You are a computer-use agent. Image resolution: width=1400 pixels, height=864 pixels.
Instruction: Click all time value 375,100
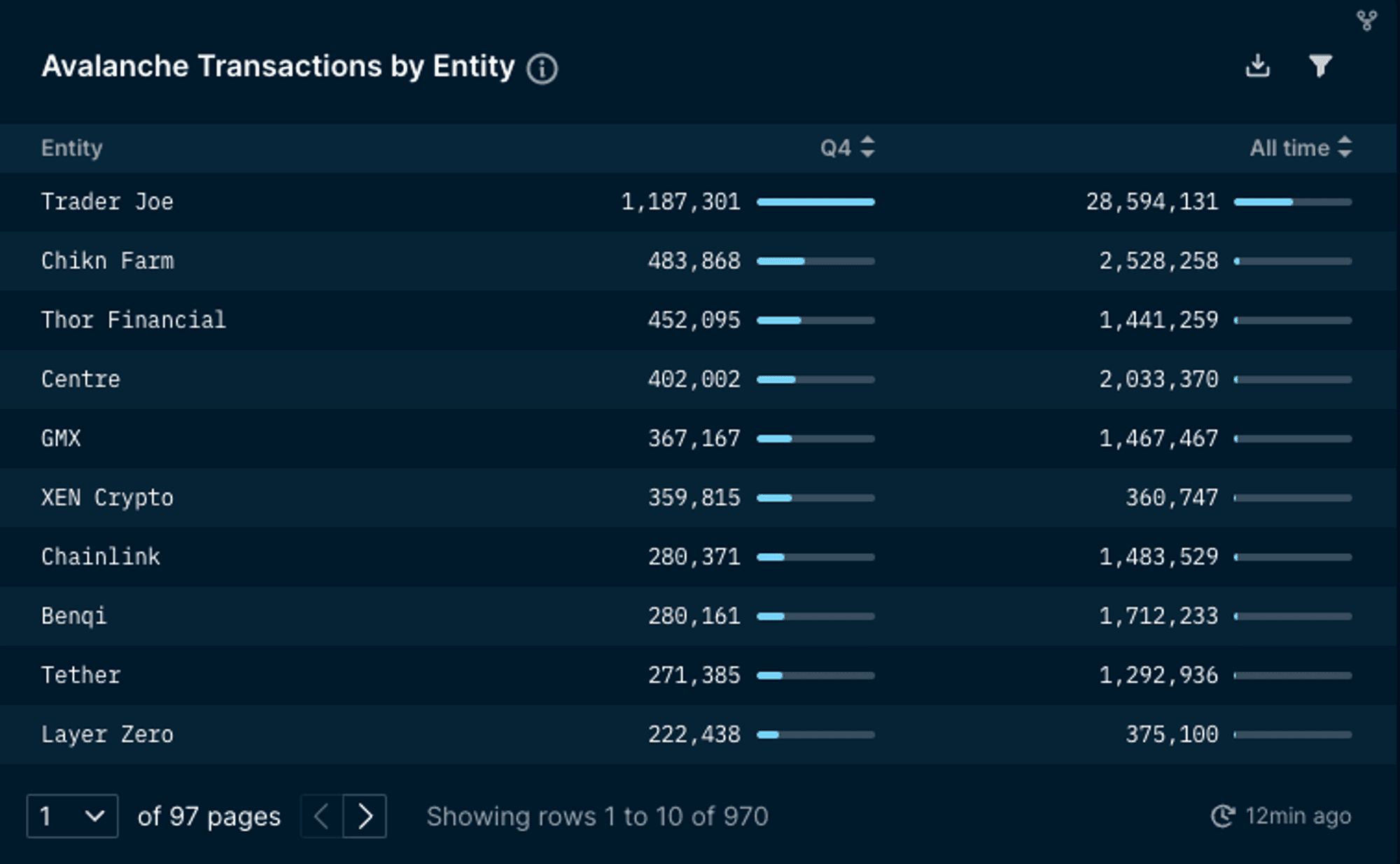(1172, 734)
